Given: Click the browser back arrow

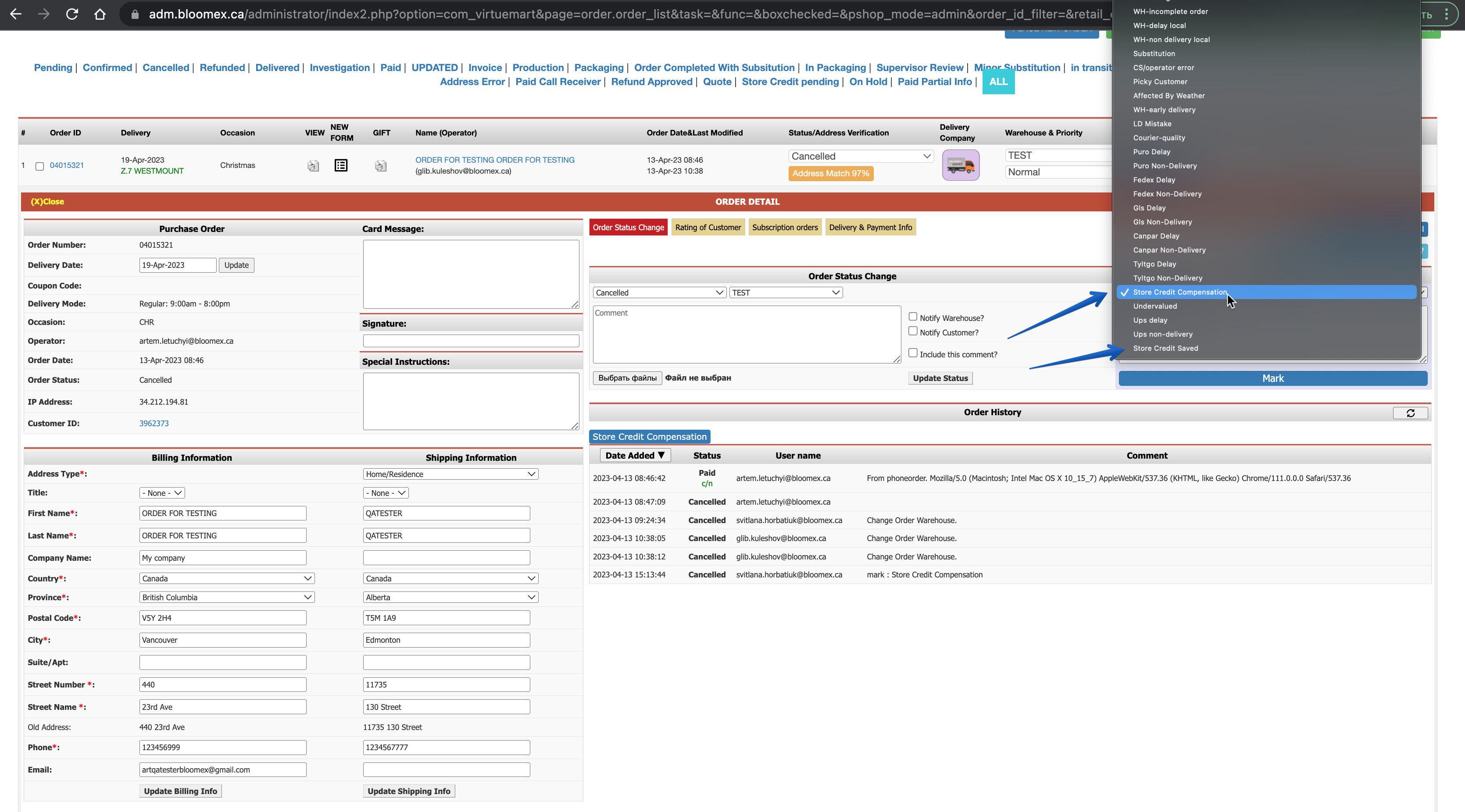Looking at the screenshot, I should tap(16, 14).
